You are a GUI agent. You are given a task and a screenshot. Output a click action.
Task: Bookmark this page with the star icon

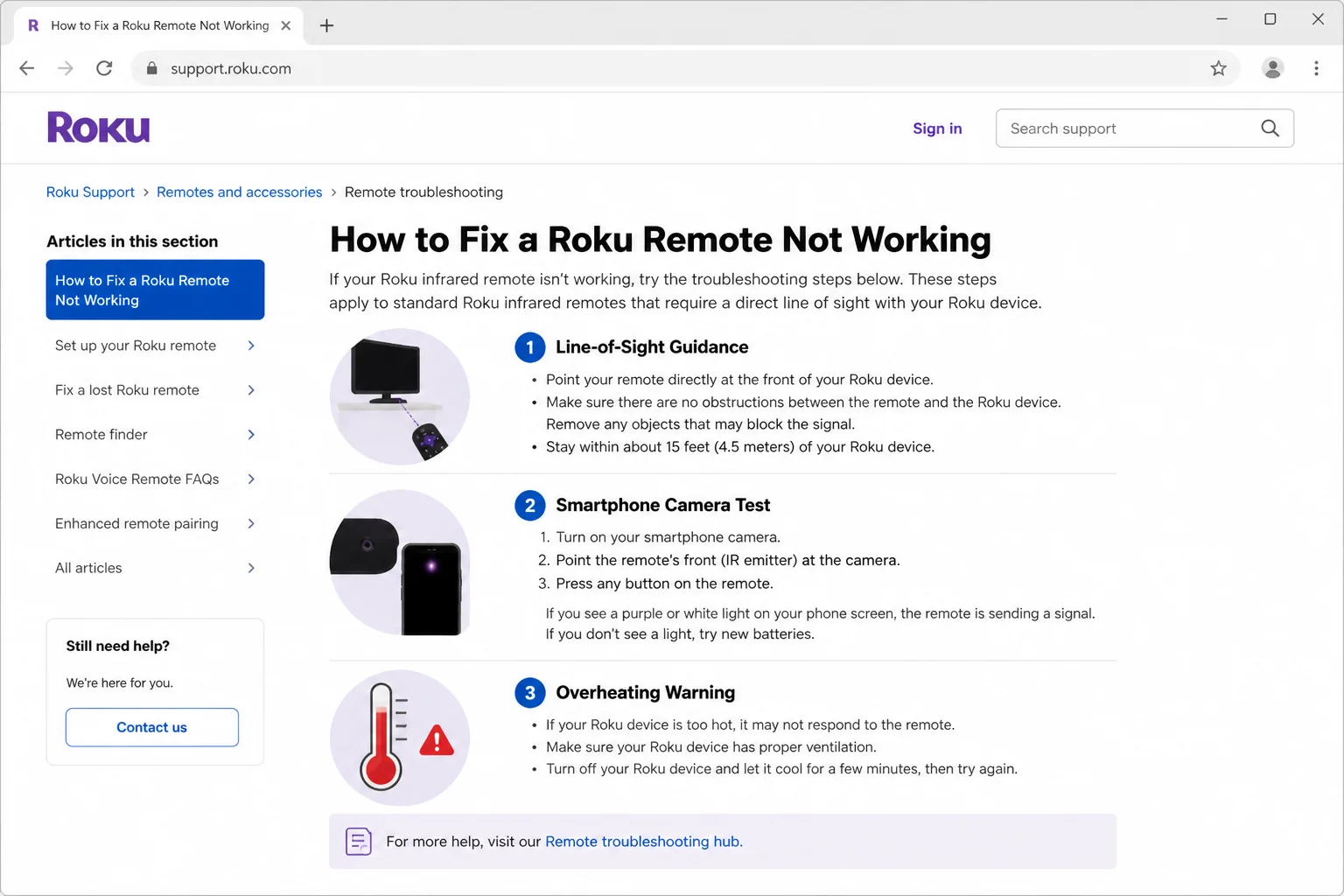point(1218,68)
